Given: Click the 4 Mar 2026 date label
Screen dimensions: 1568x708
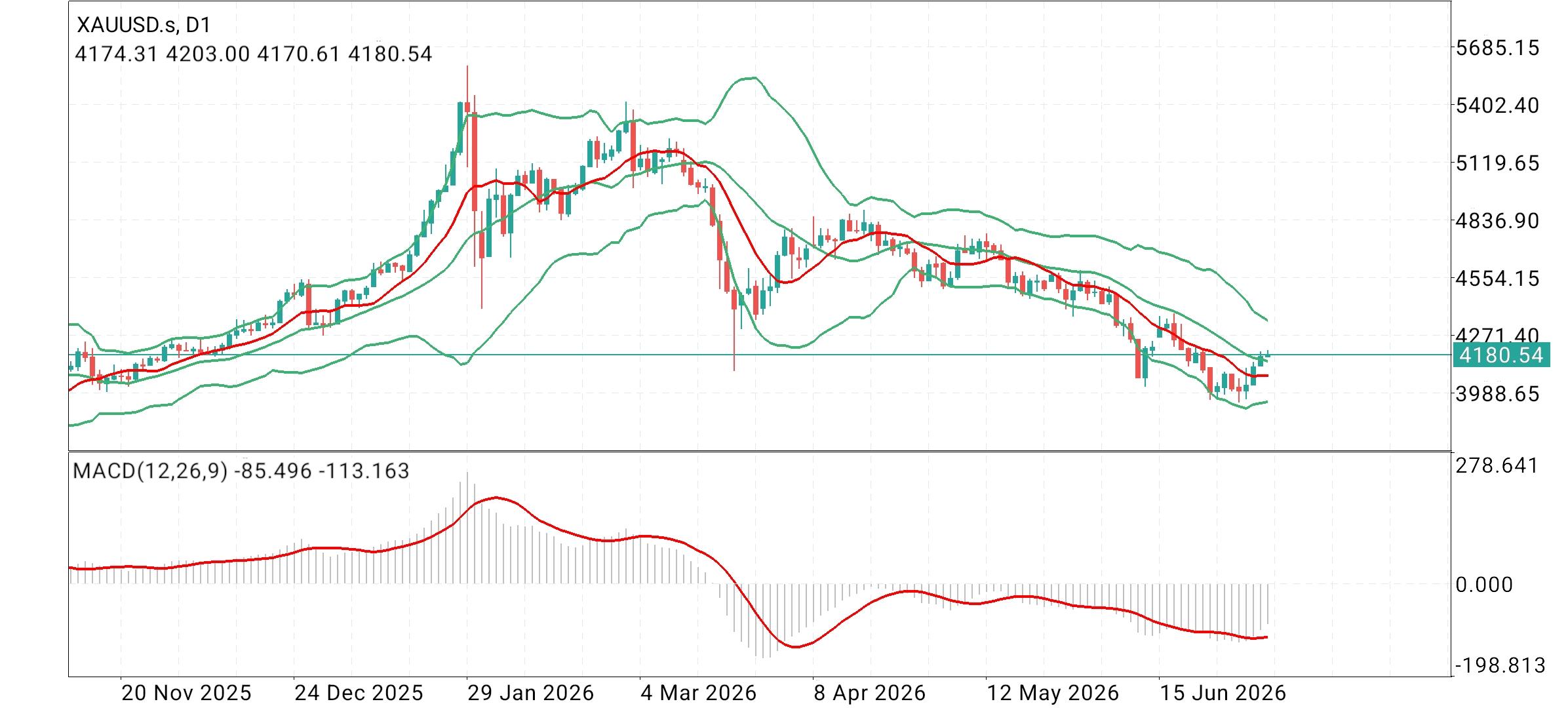Looking at the screenshot, I should click(699, 693).
